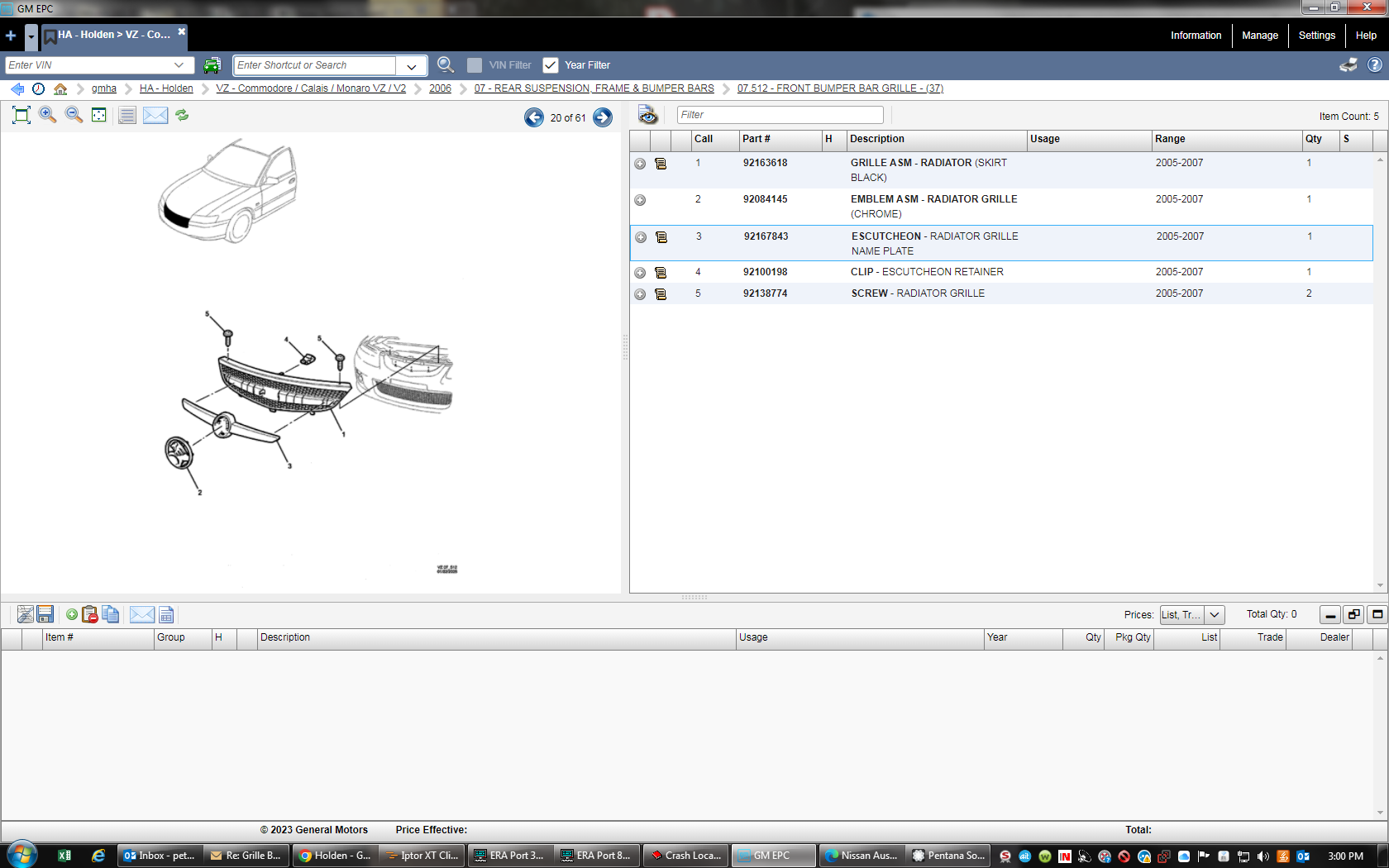Go to next illustration arrow
The width and height of the screenshot is (1389, 868).
pos(603,117)
